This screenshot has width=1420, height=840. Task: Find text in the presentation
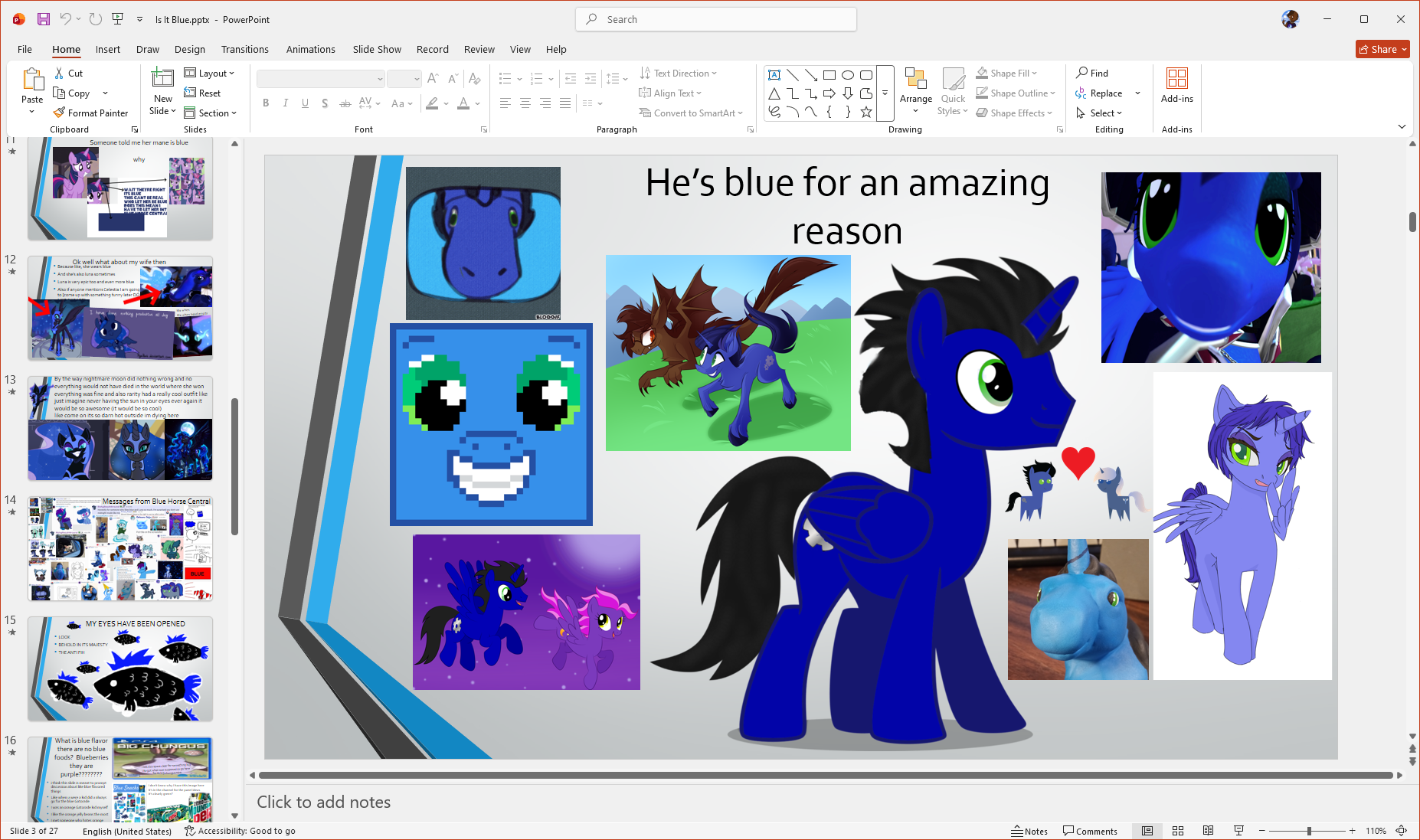[1092, 74]
